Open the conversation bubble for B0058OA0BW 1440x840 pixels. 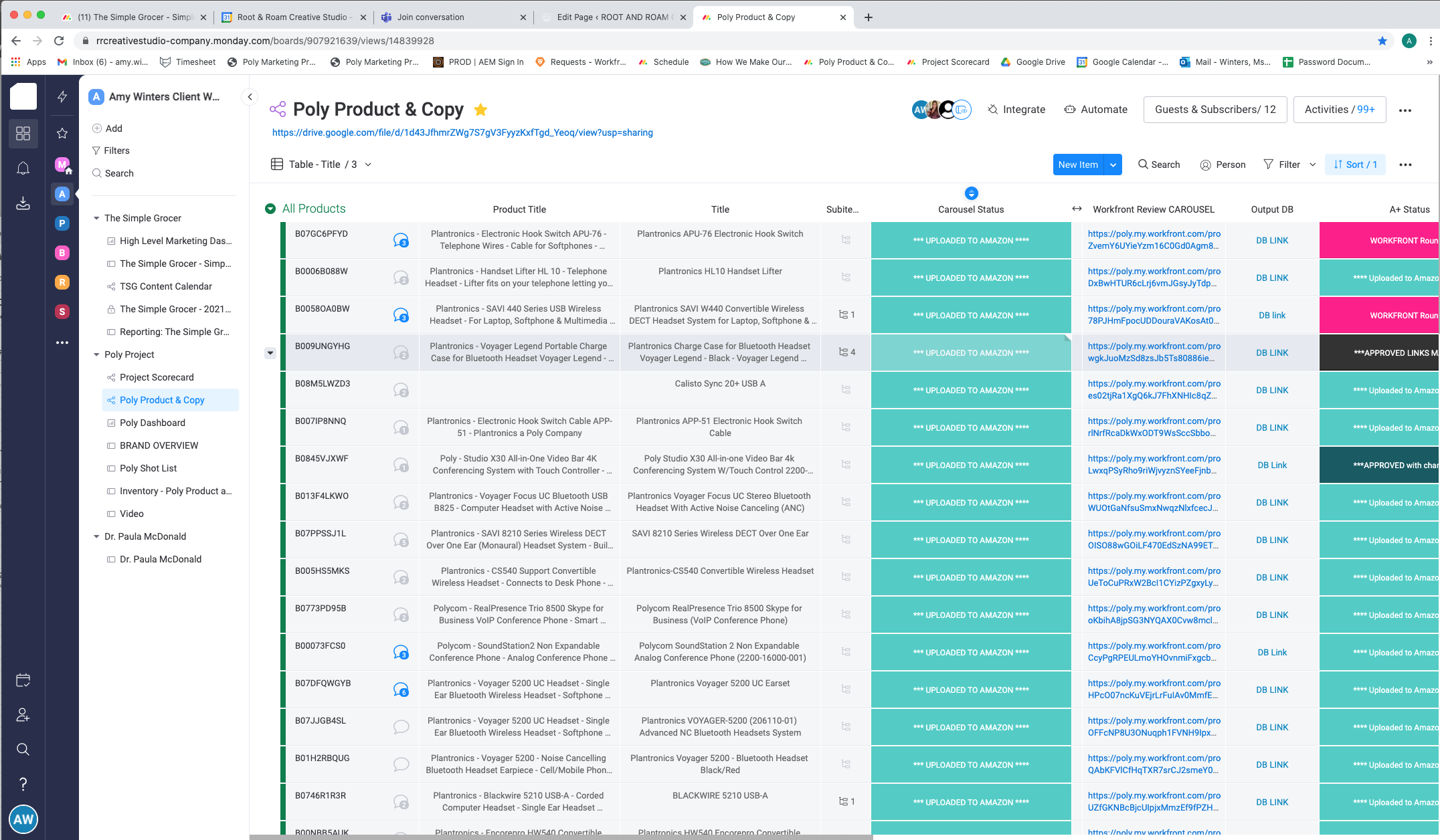click(x=401, y=315)
